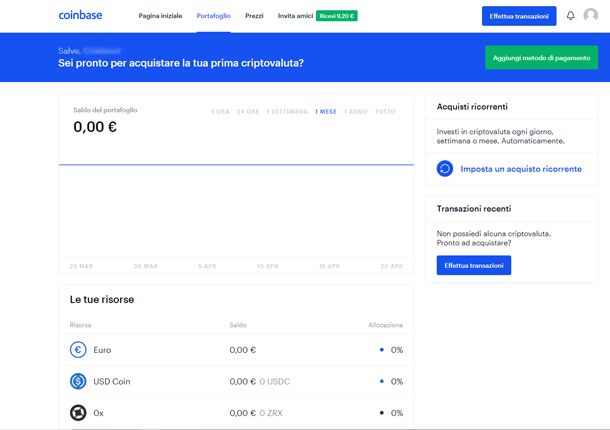Click the recurring purchase circular arrow icon
This screenshot has width=610, height=430.
(x=445, y=169)
